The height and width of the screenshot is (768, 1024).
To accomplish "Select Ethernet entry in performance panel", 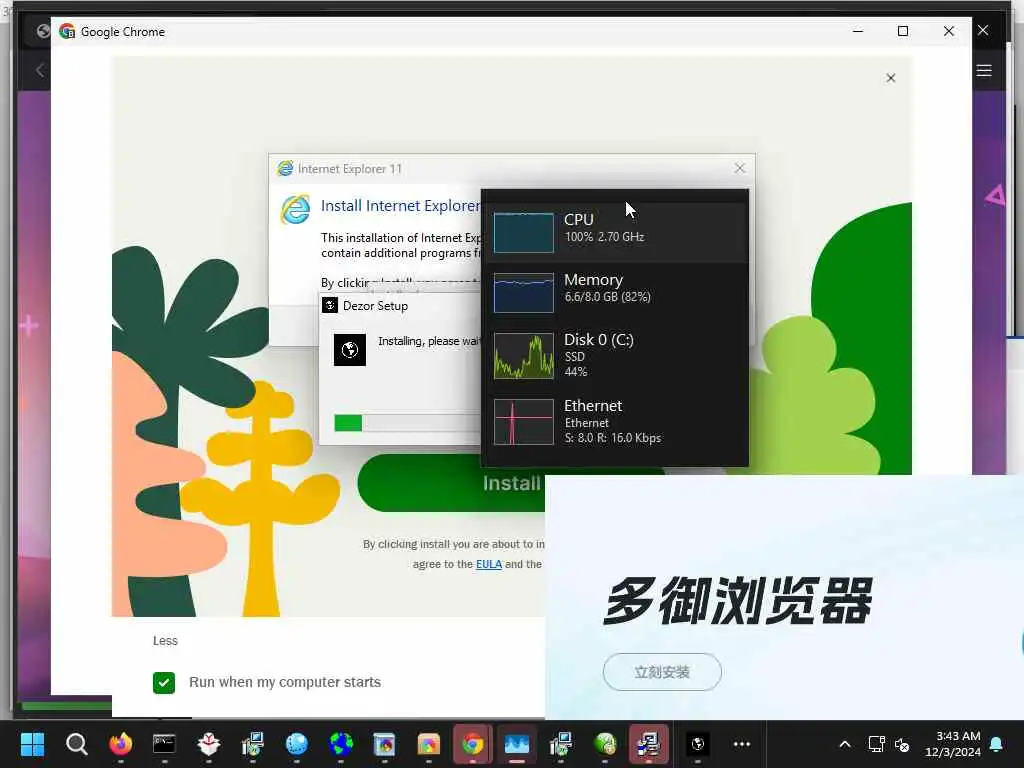I will click(x=615, y=422).
